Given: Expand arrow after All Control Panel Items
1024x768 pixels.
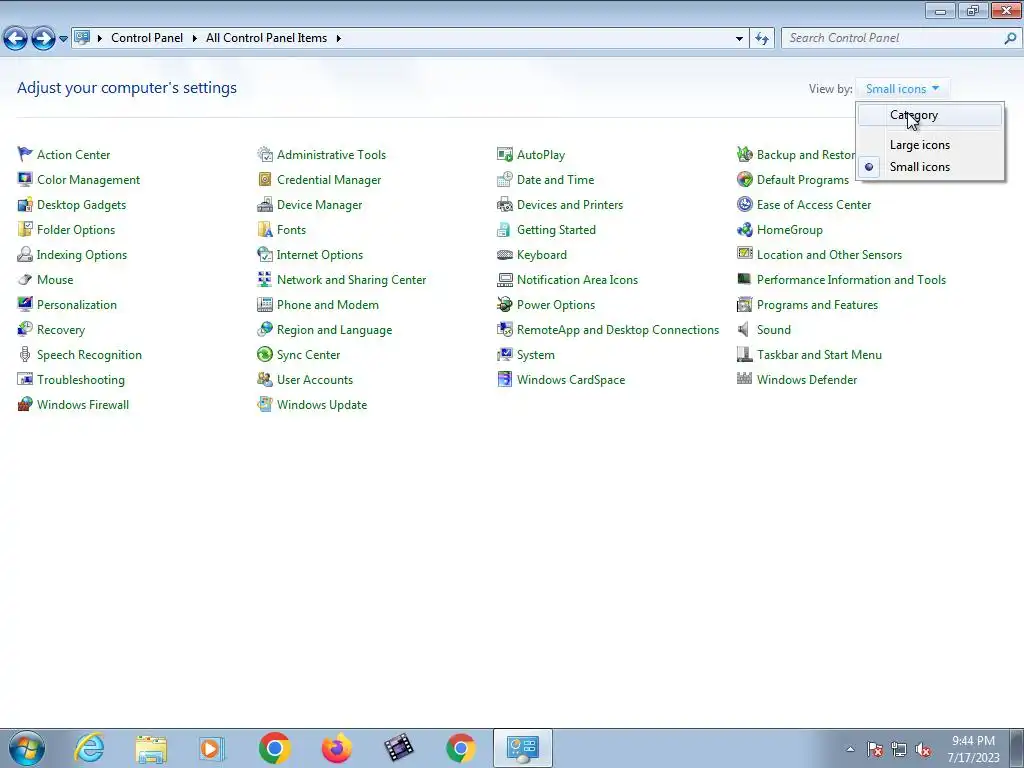Looking at the screenshot, I should click(339, 39).
